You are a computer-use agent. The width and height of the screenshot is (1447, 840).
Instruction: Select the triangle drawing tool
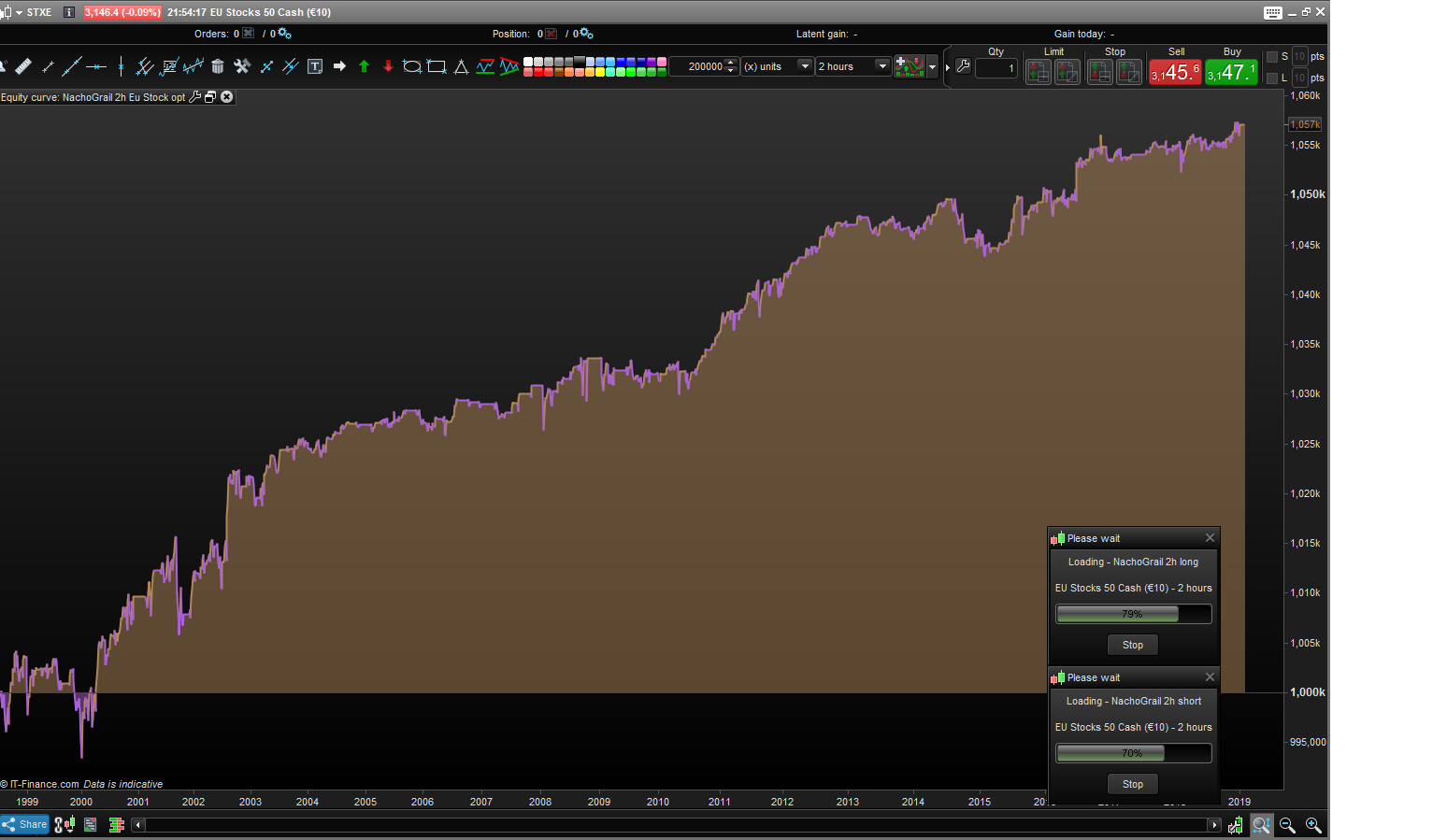pyautogui.click(x=461, y=66)
